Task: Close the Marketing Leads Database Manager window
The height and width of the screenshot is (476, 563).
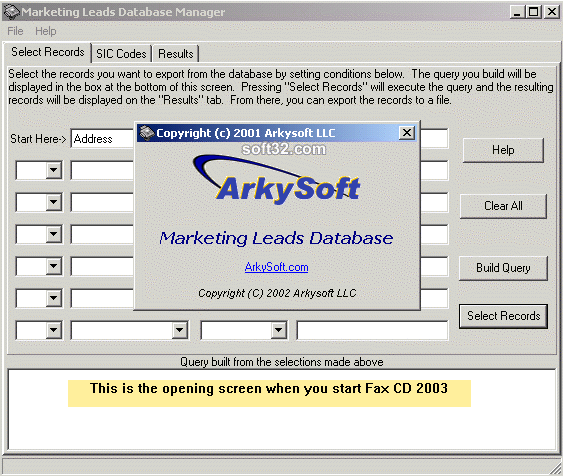Action: 552,12
